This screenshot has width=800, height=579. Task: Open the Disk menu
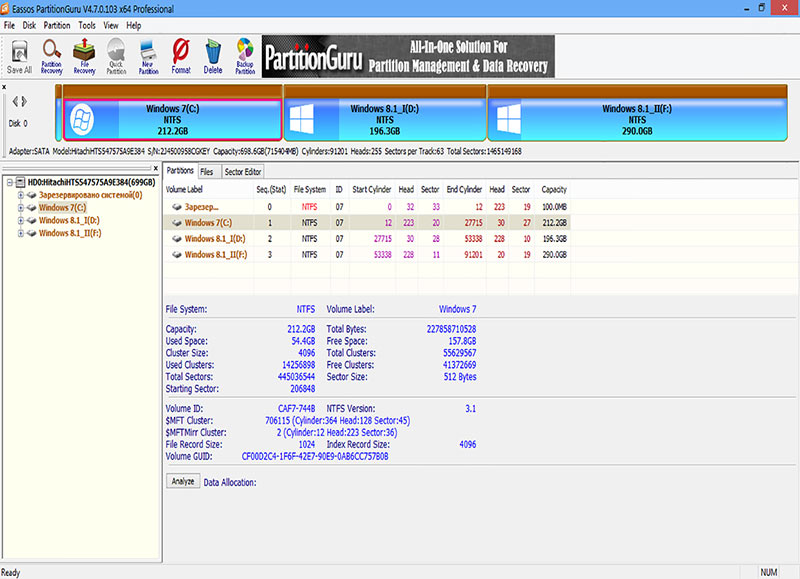(x=29, y=26)
